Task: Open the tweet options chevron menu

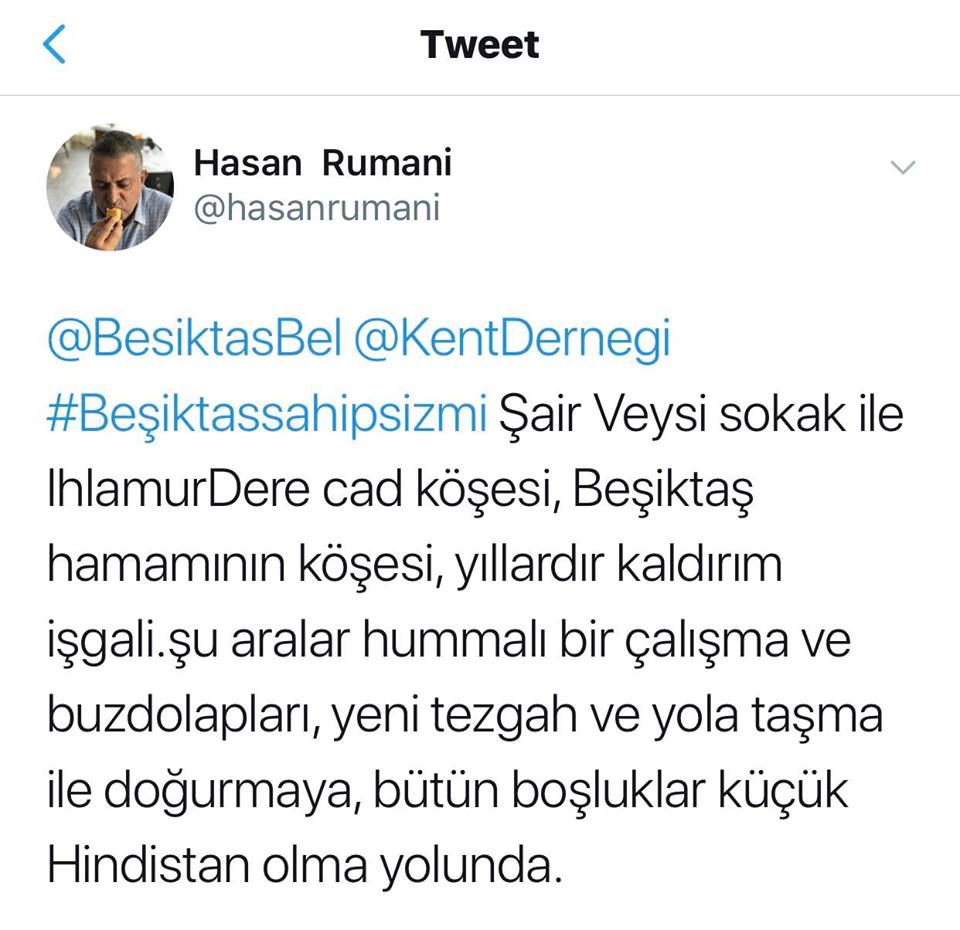Action: [x=903, y=167]
